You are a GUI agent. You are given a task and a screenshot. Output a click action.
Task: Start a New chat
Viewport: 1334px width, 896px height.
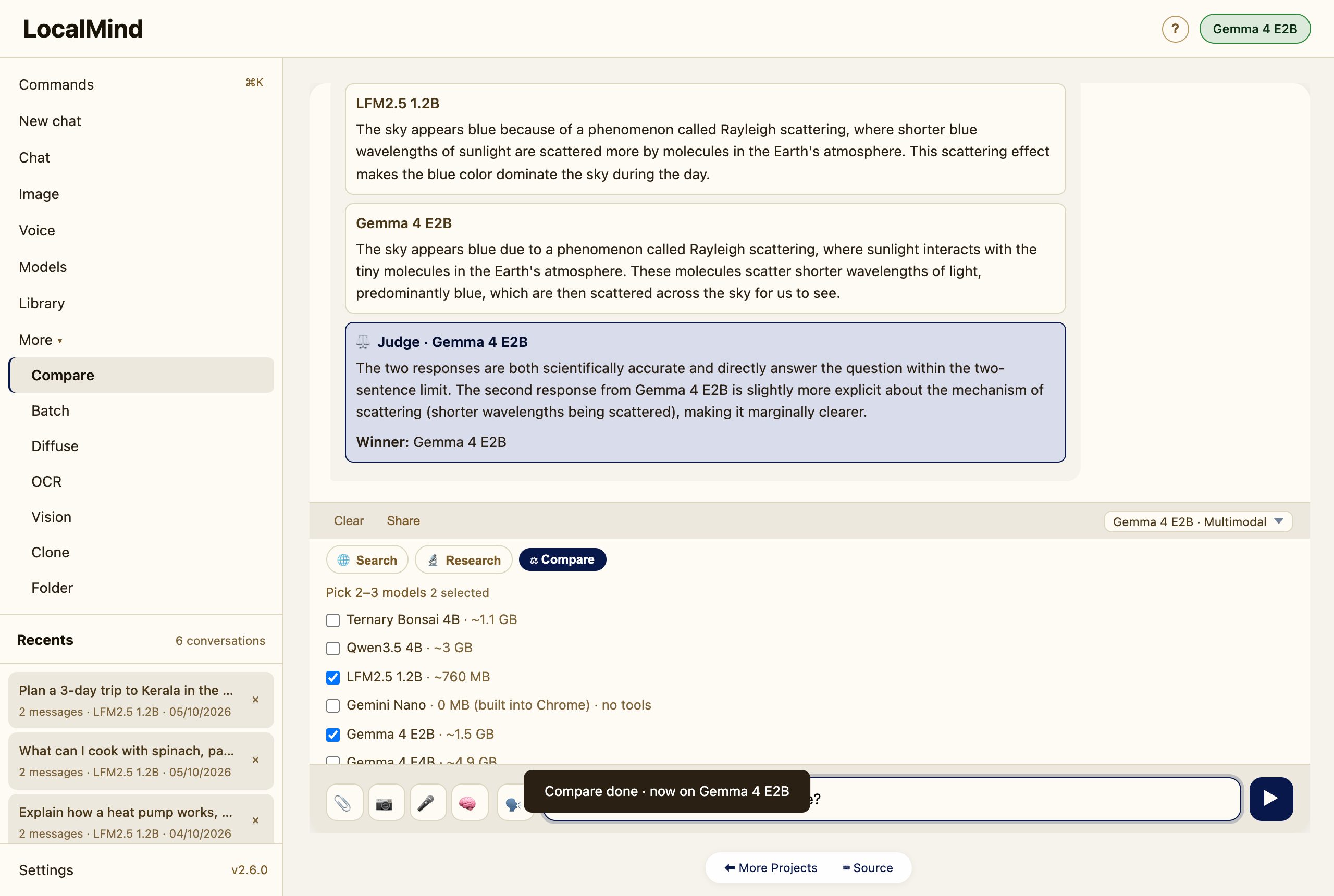point(141,121)
